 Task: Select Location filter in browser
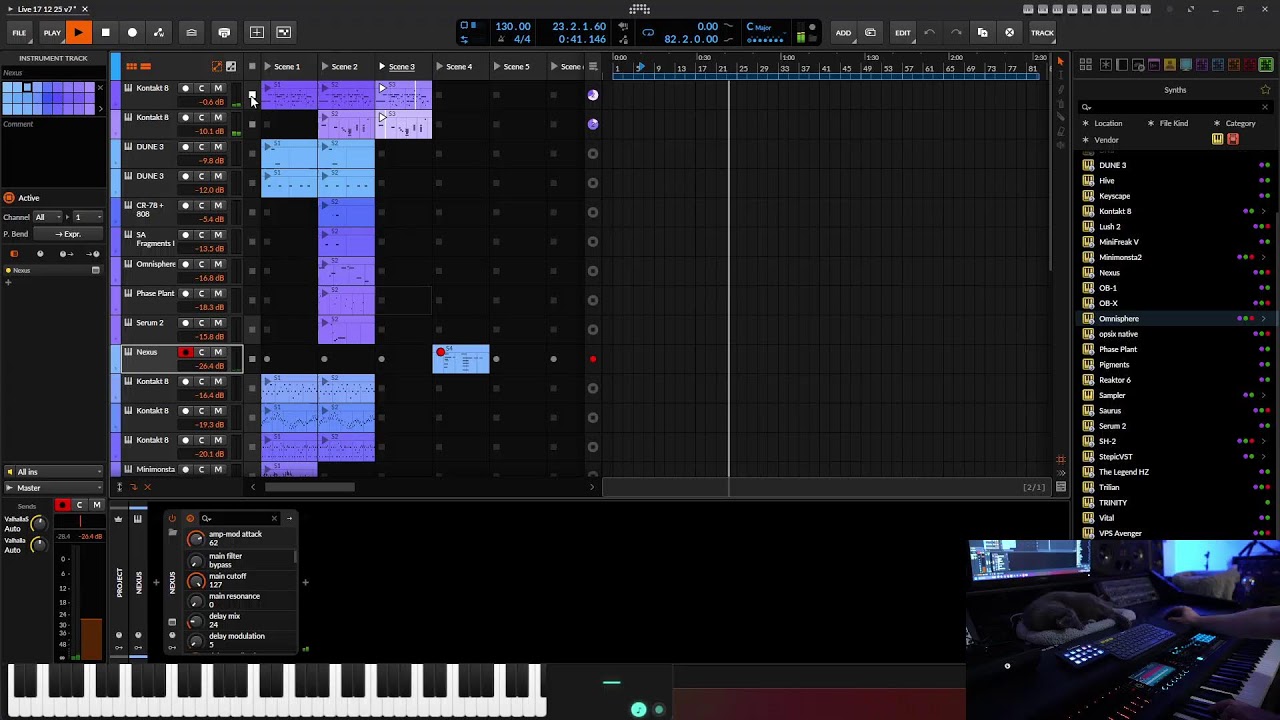(1108, 124)
